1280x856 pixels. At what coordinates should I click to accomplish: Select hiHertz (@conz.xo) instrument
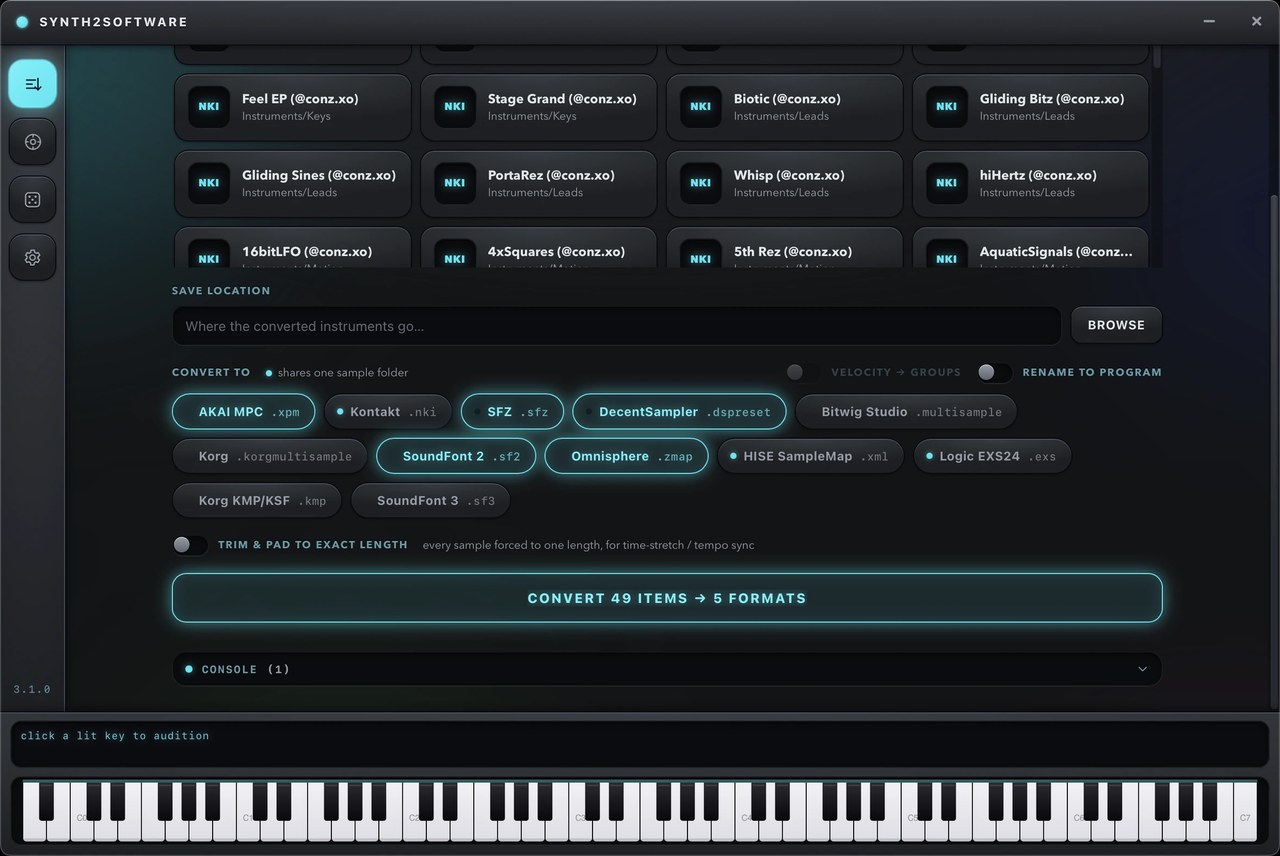coord(1030,183)
